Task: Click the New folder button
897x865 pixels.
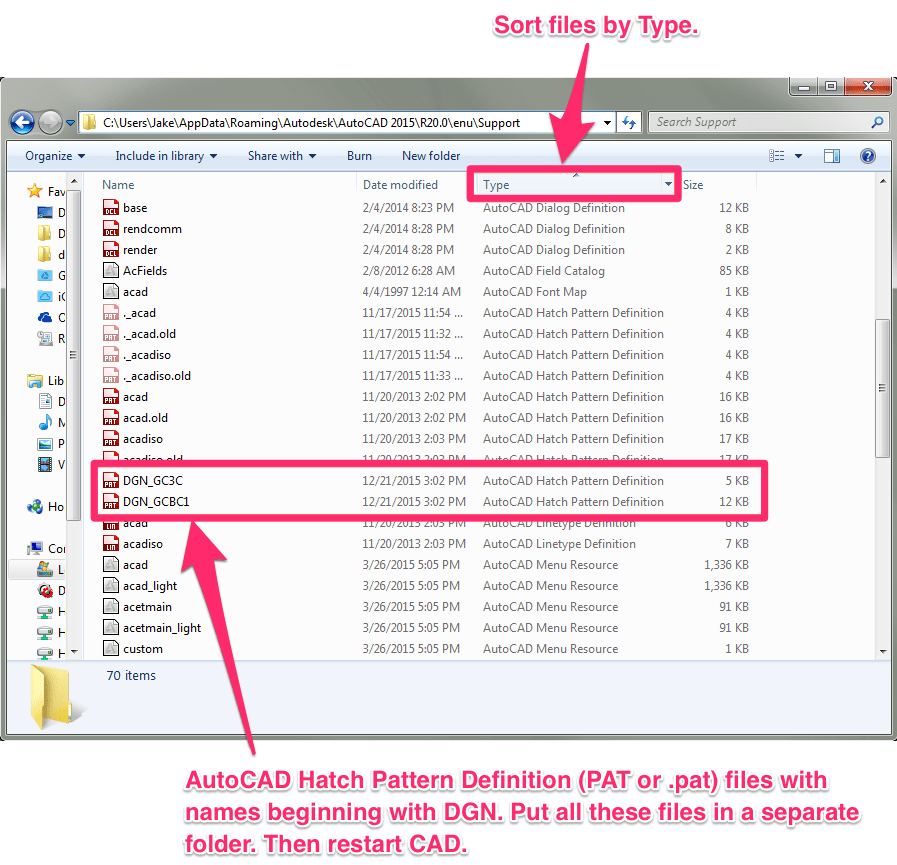Action: pos(431,156)
